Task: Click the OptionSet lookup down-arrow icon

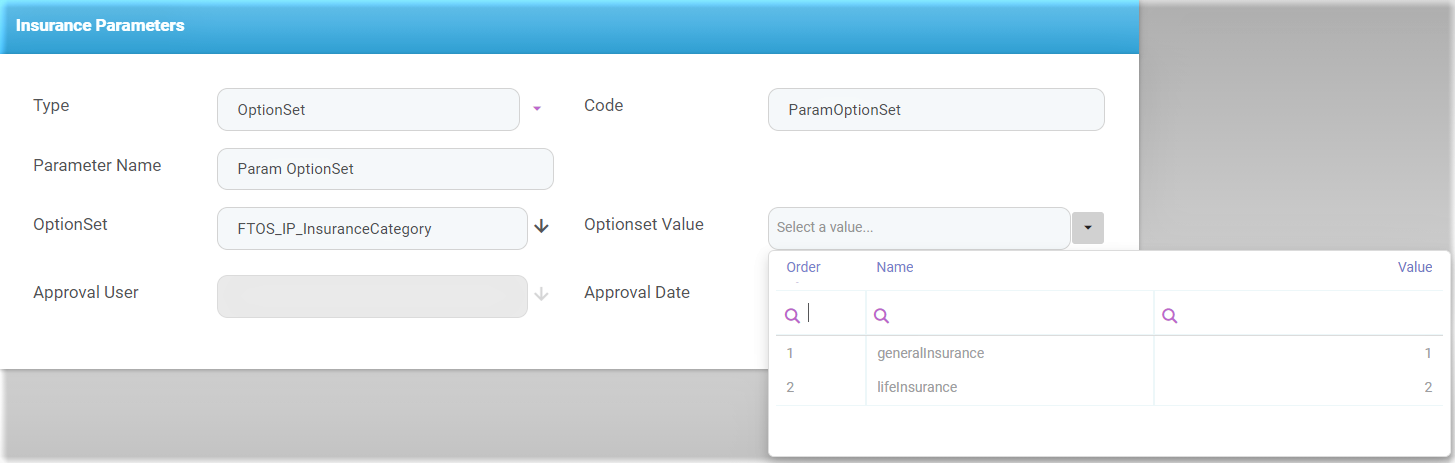Action: tap(542, 227)
